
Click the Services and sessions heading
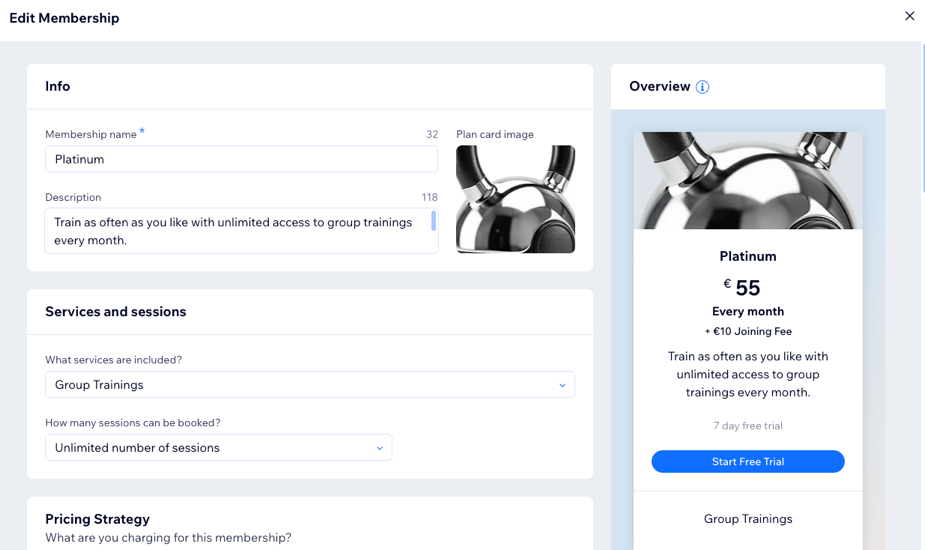[115, 312]
